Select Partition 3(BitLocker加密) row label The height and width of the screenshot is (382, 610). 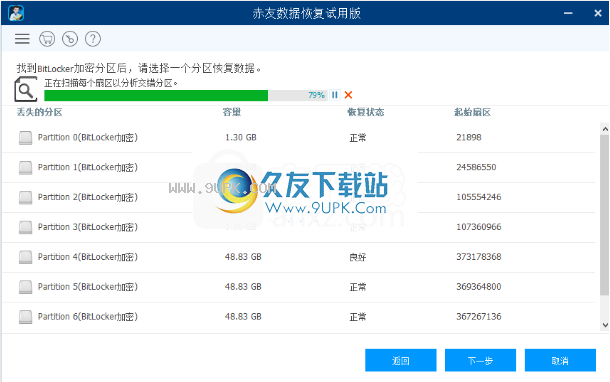point(88,227)
